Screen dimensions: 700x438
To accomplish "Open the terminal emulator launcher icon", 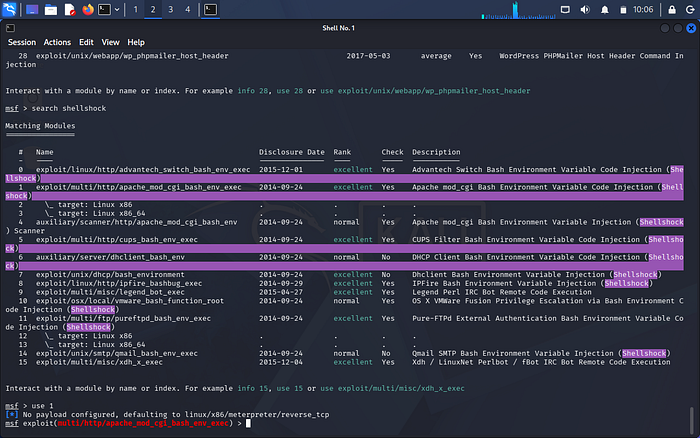I will point(104,9).
